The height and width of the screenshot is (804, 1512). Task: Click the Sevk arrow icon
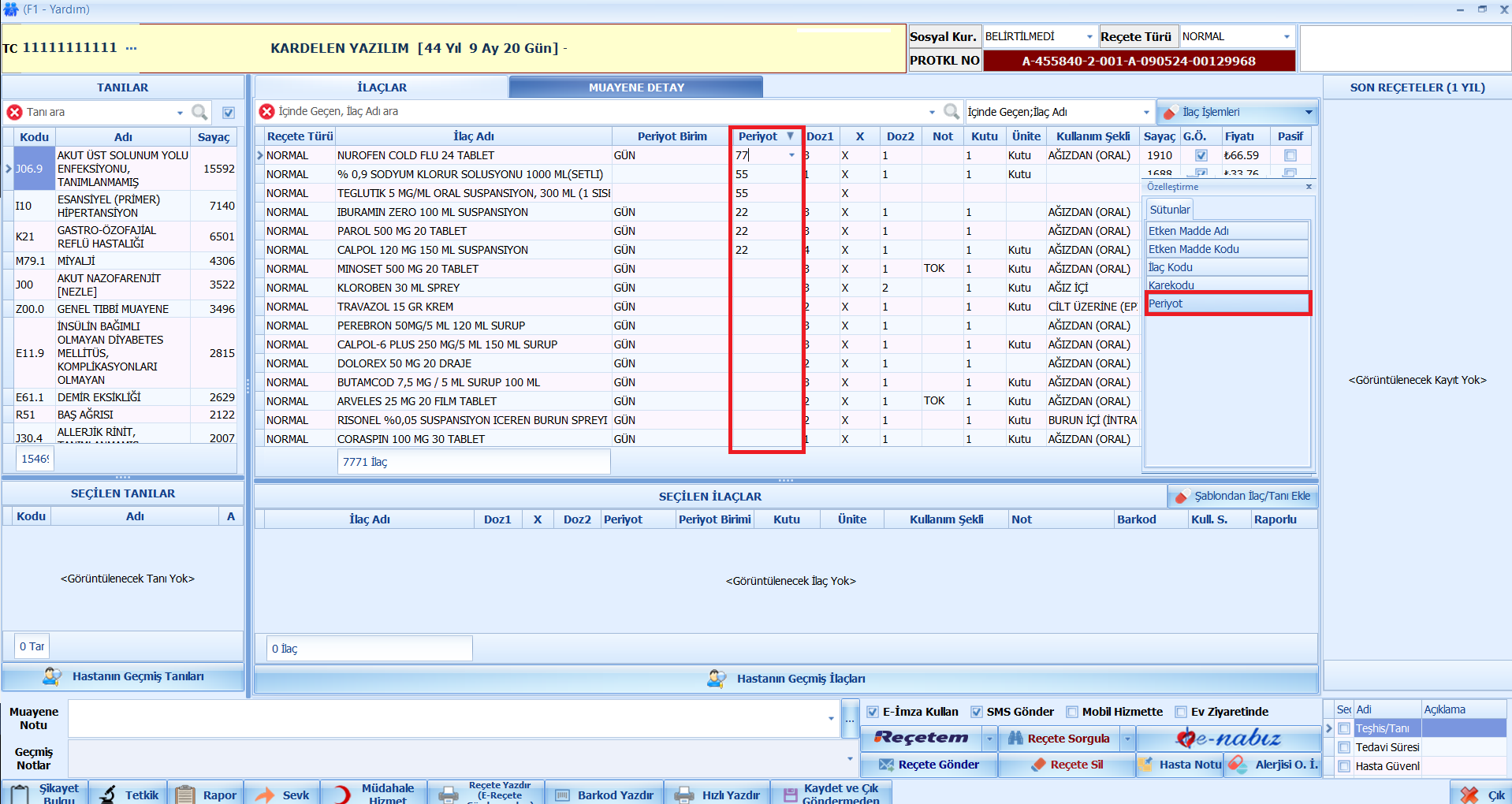[x=265, y=795]
